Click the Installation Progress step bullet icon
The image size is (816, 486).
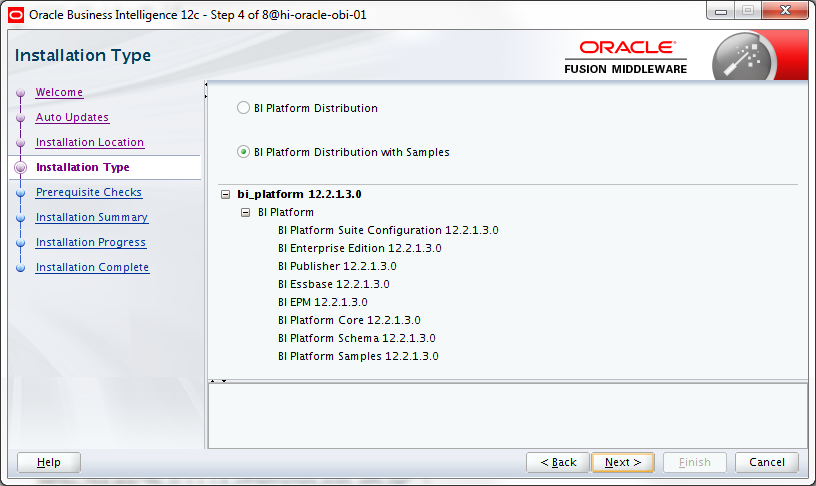click(20, 242)
